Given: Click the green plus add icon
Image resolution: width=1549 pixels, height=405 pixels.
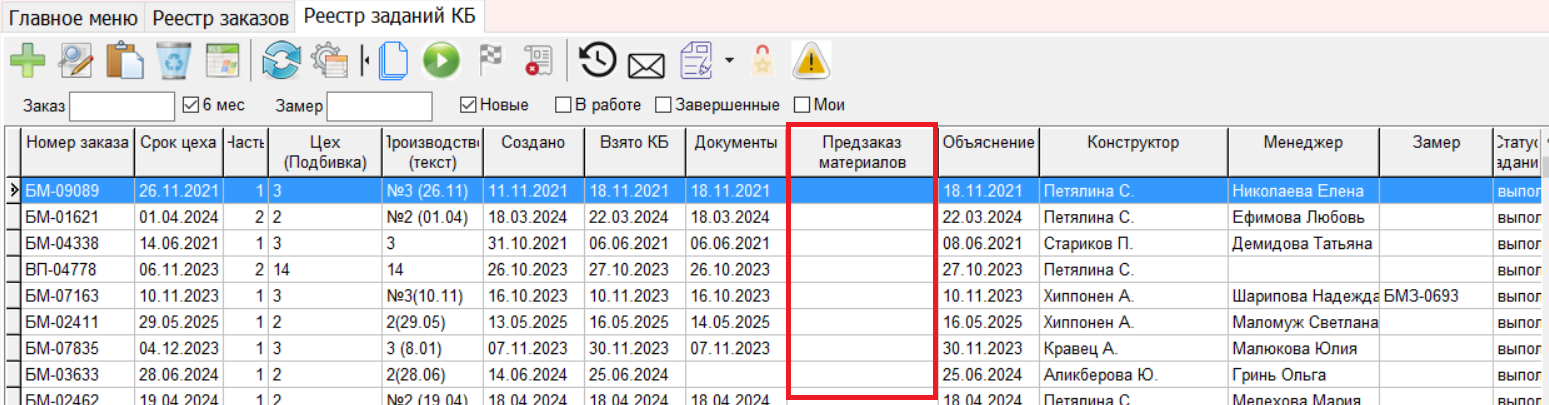Looking at the screenshot, I should [27, 61].
